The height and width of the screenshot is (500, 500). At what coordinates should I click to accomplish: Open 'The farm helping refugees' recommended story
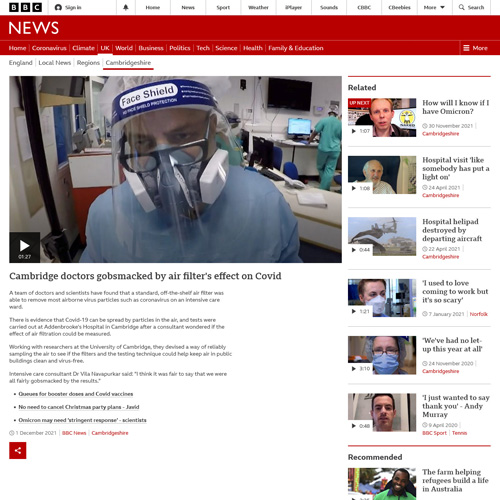(x=455, y=481)
